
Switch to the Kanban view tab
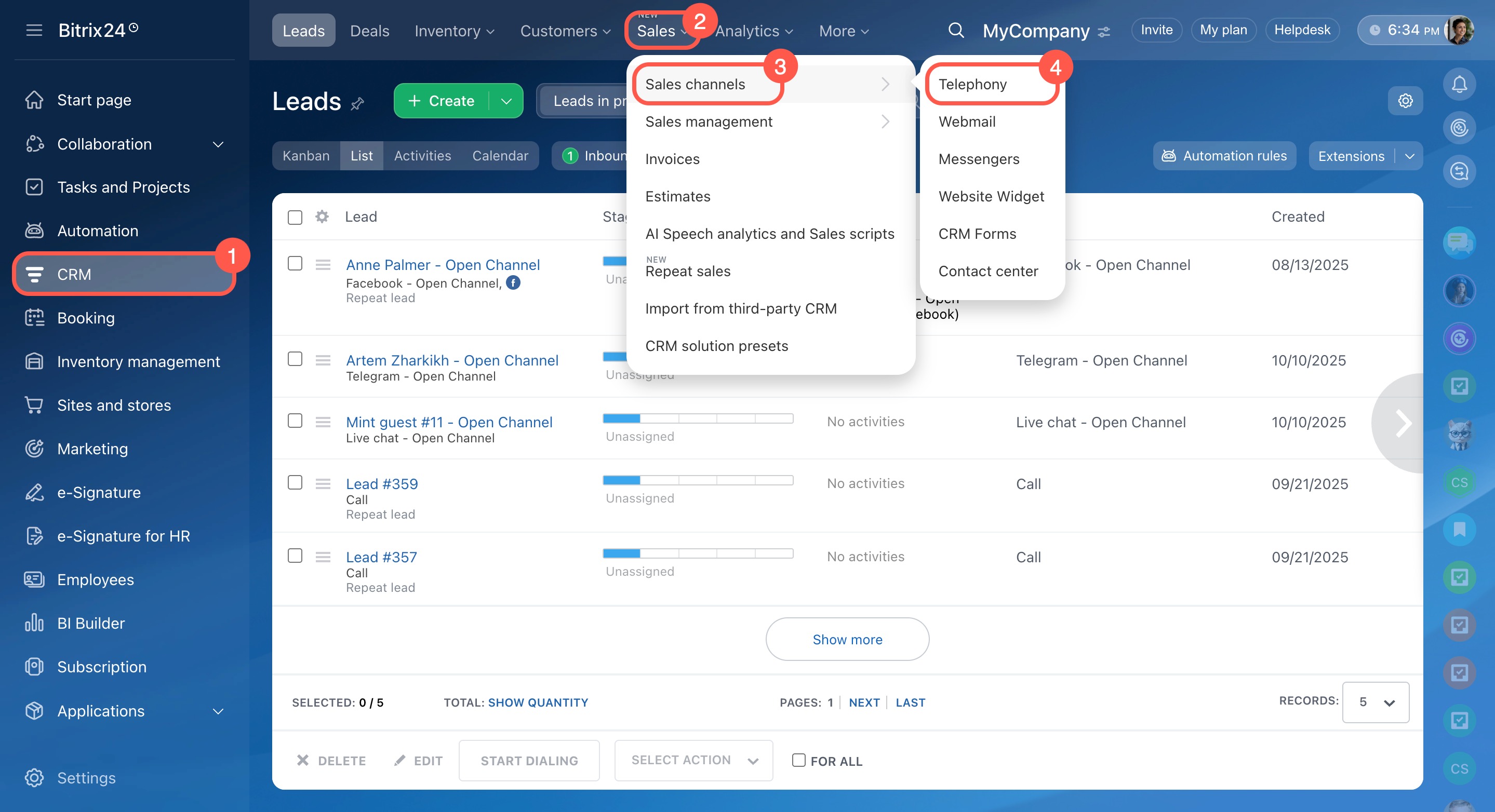pos(306,155)
